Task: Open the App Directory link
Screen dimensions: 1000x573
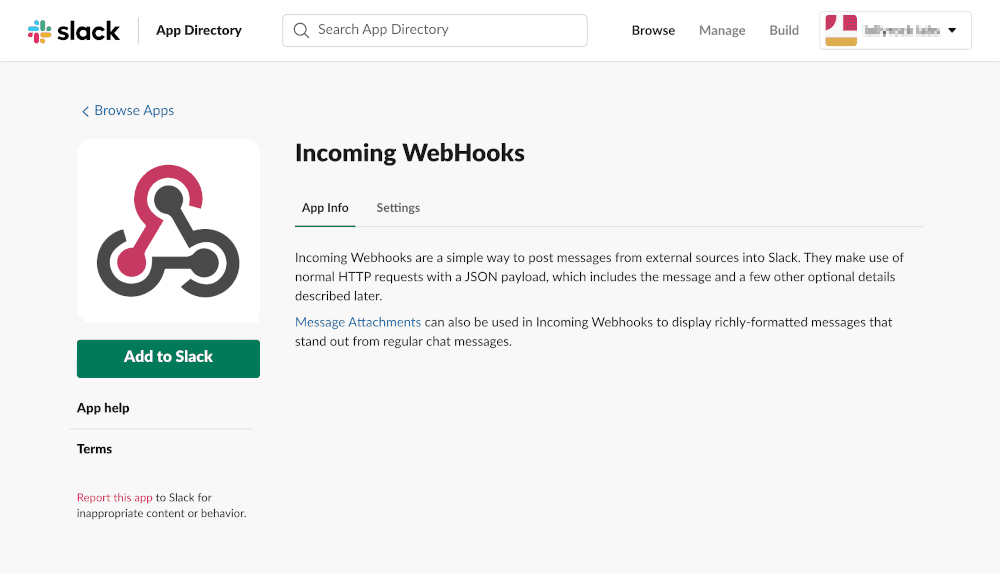Action: [199, 30]
